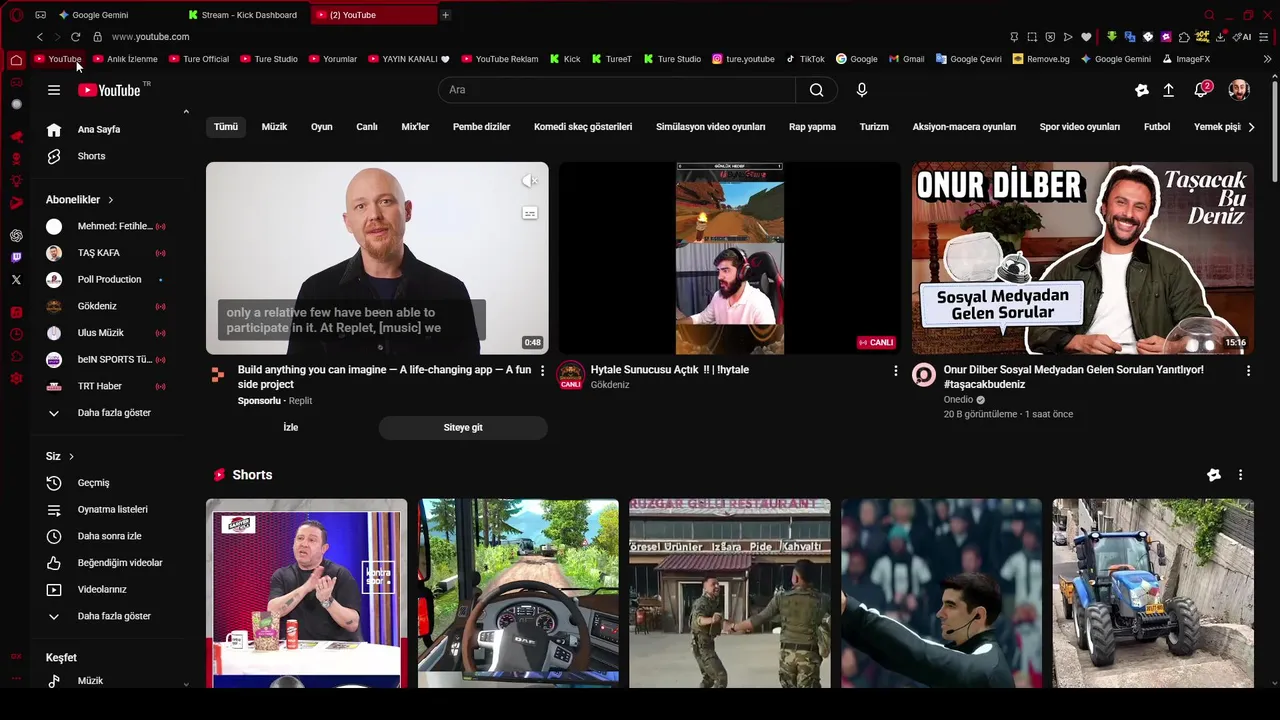Open the account profile avatar
The width and height of the screenshot is (1280, 720).
point(1239,90)
